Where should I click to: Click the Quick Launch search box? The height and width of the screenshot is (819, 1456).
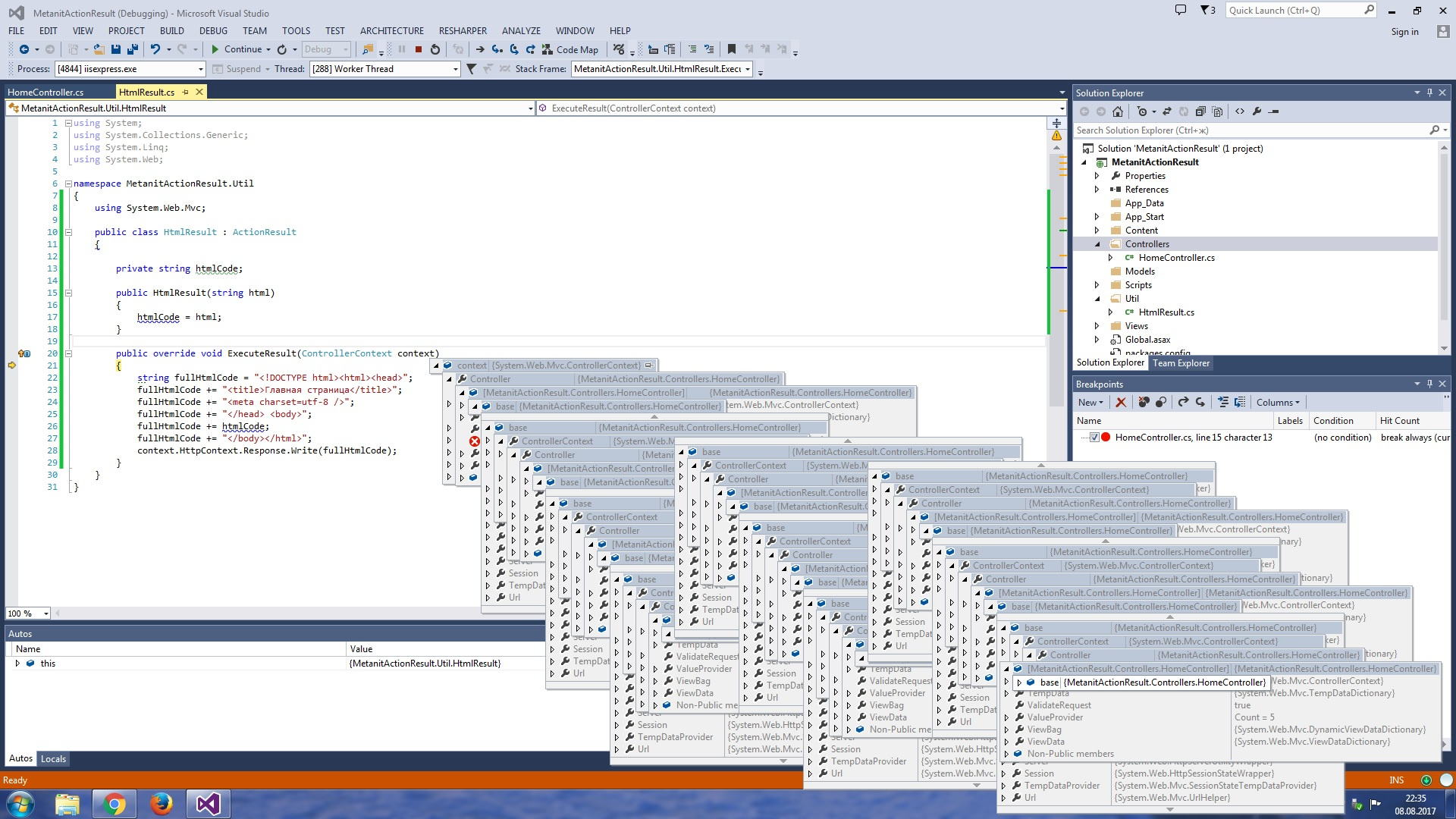(x=1301, y=11)
